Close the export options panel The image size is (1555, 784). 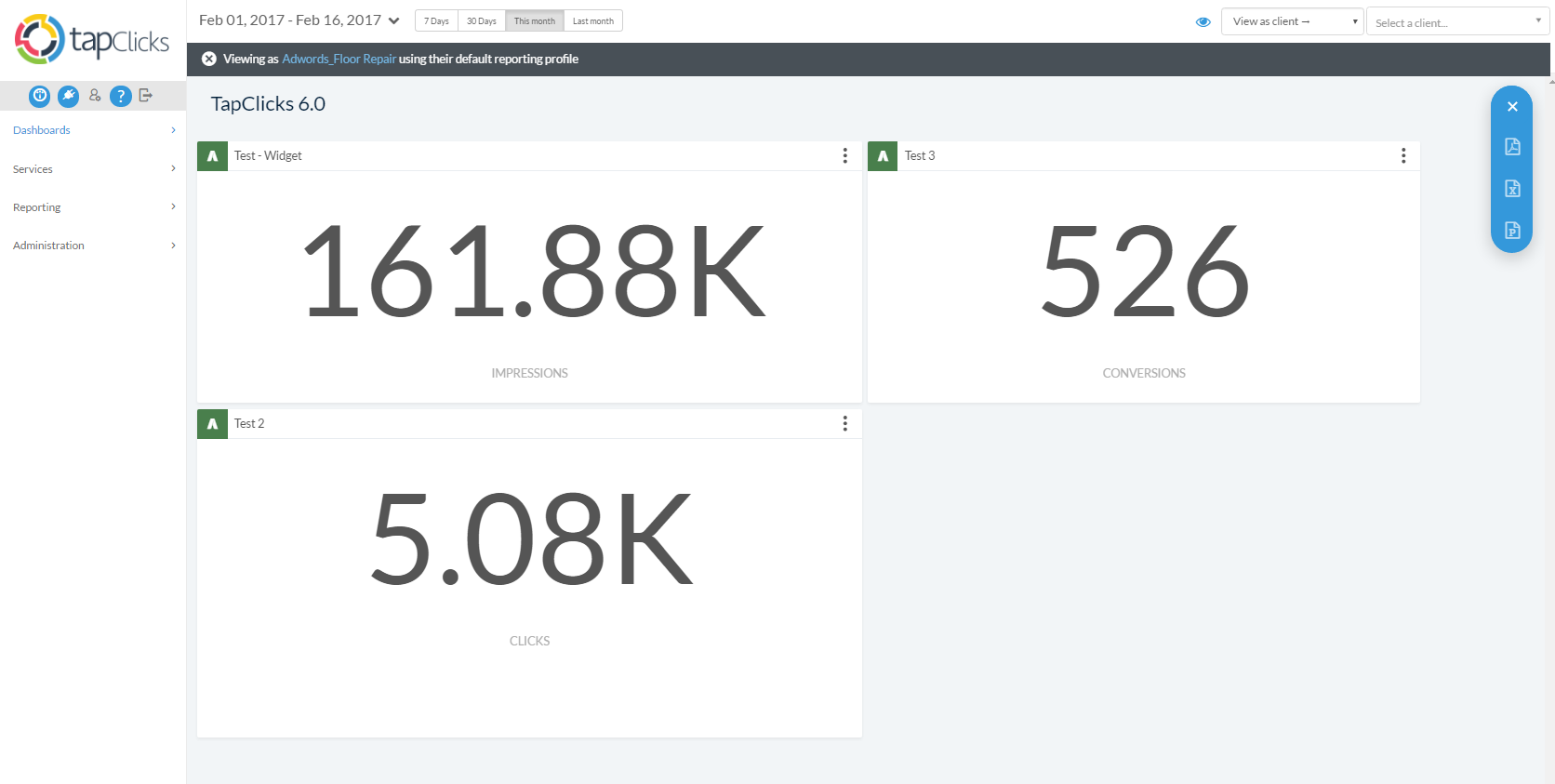click(x=1512, y=106)
